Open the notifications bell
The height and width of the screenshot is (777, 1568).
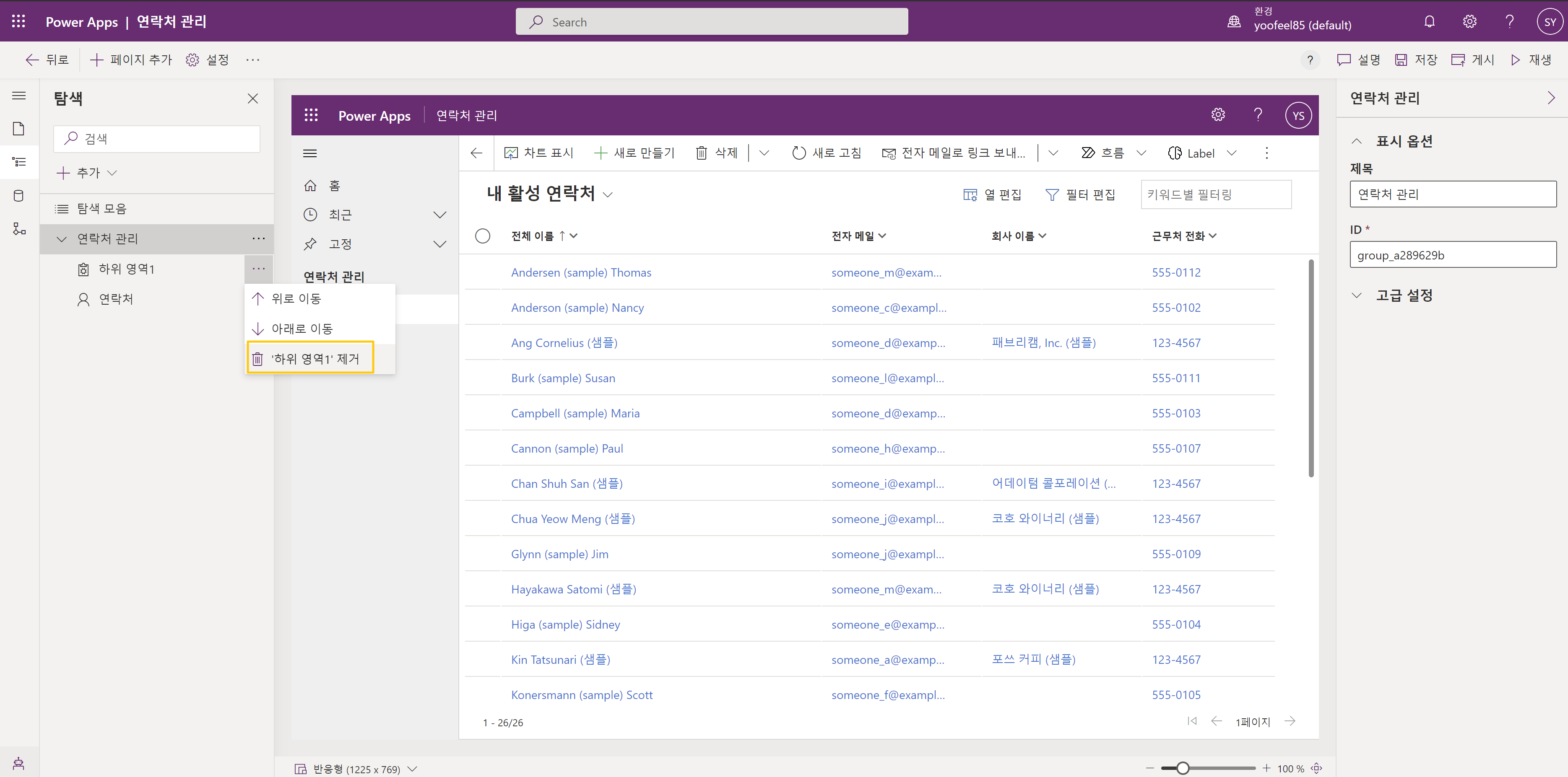(x=1429, y=22)
